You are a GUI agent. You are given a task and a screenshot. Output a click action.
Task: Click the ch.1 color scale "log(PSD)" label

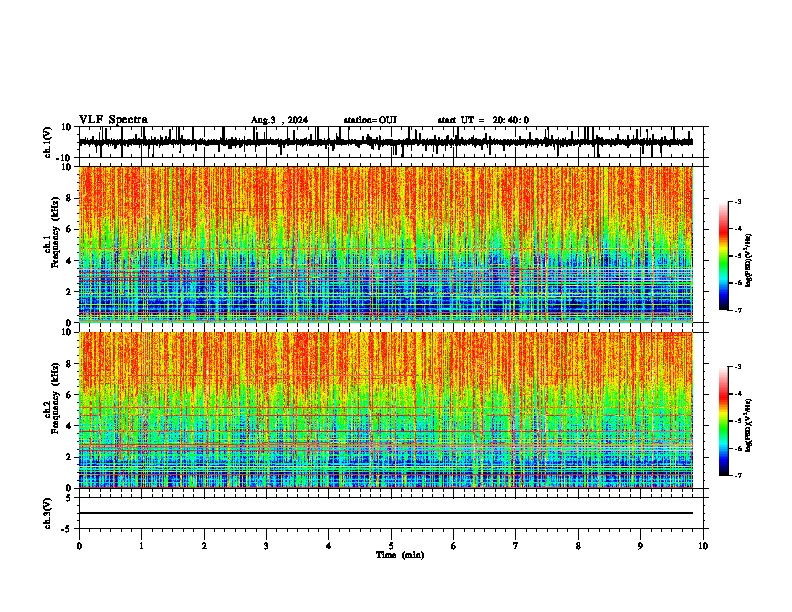pyautogui.click(x=749, y=260)
